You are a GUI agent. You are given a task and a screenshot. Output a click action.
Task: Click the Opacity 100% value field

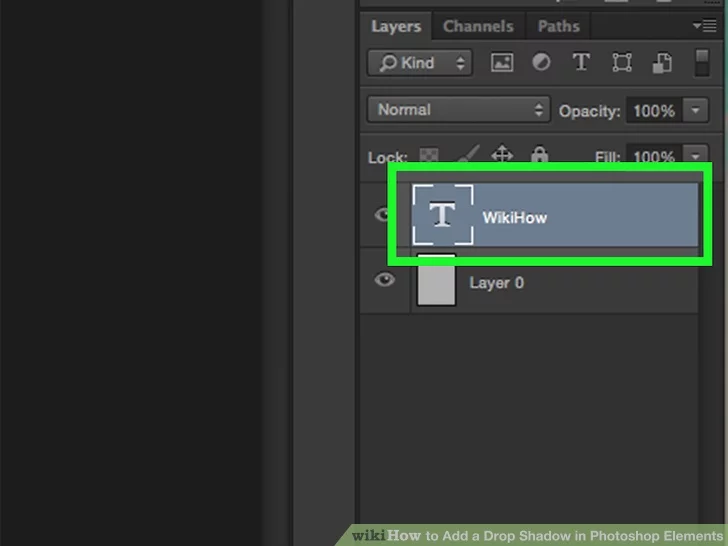[654, 110]
